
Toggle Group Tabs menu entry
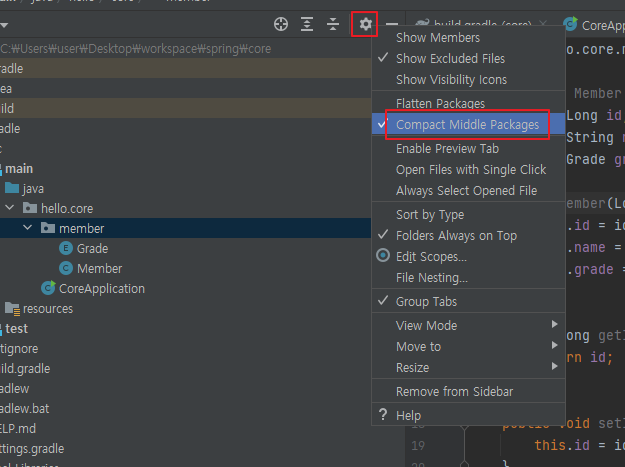[x=468, y=302]
